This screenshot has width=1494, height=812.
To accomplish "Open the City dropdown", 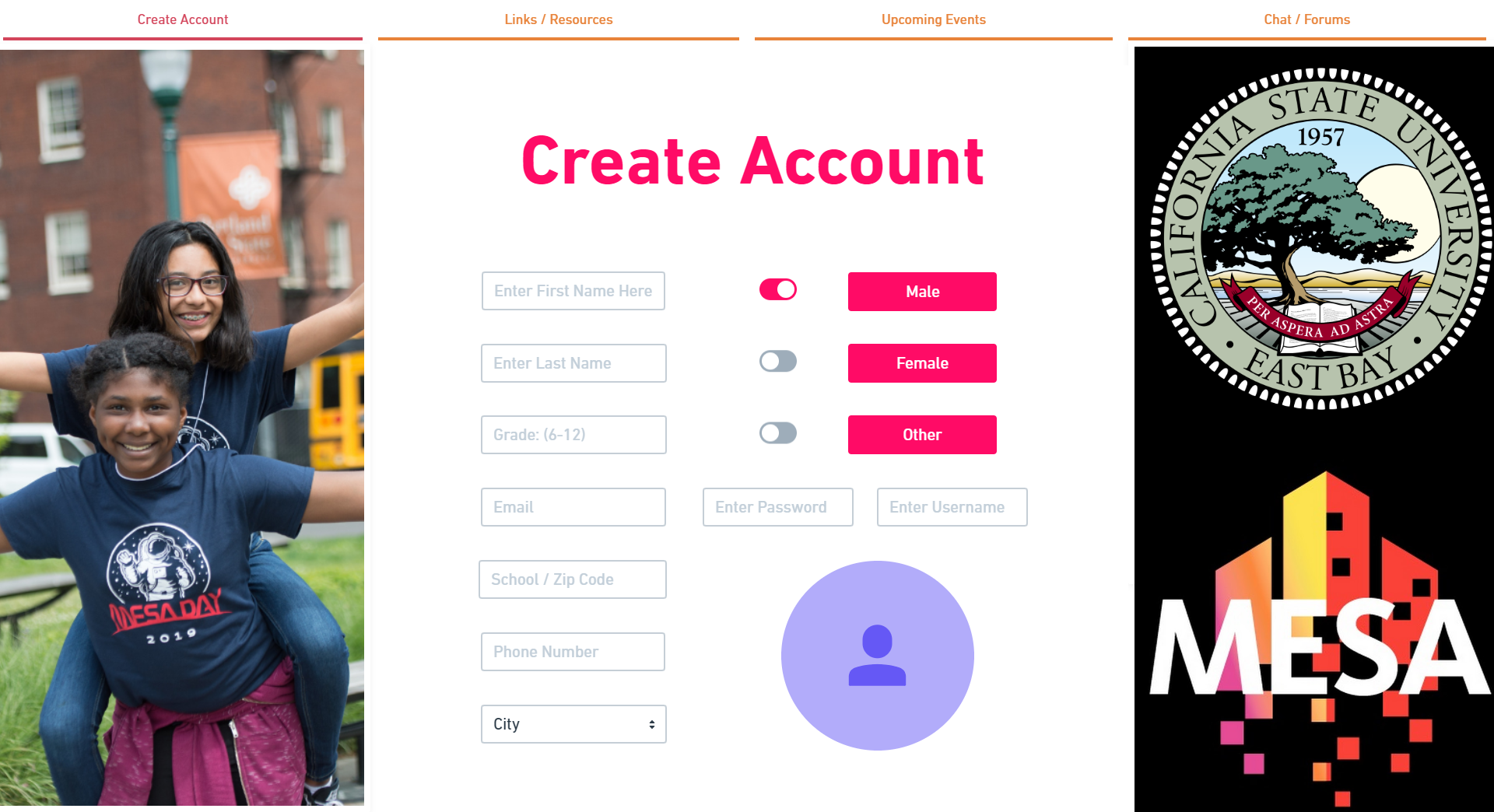I will (x=573, y=724).
